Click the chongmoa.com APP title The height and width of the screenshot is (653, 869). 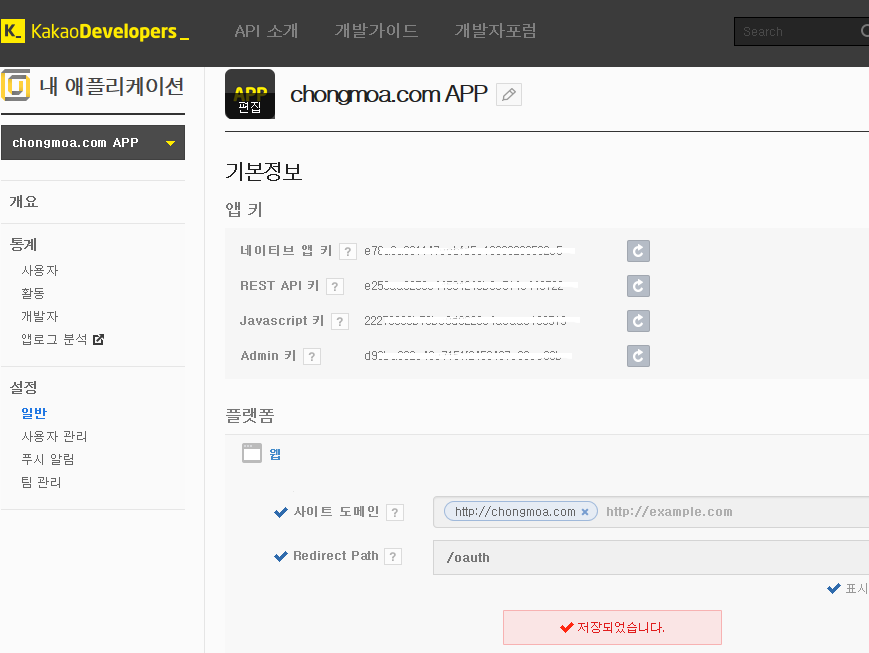coord(389,95)
